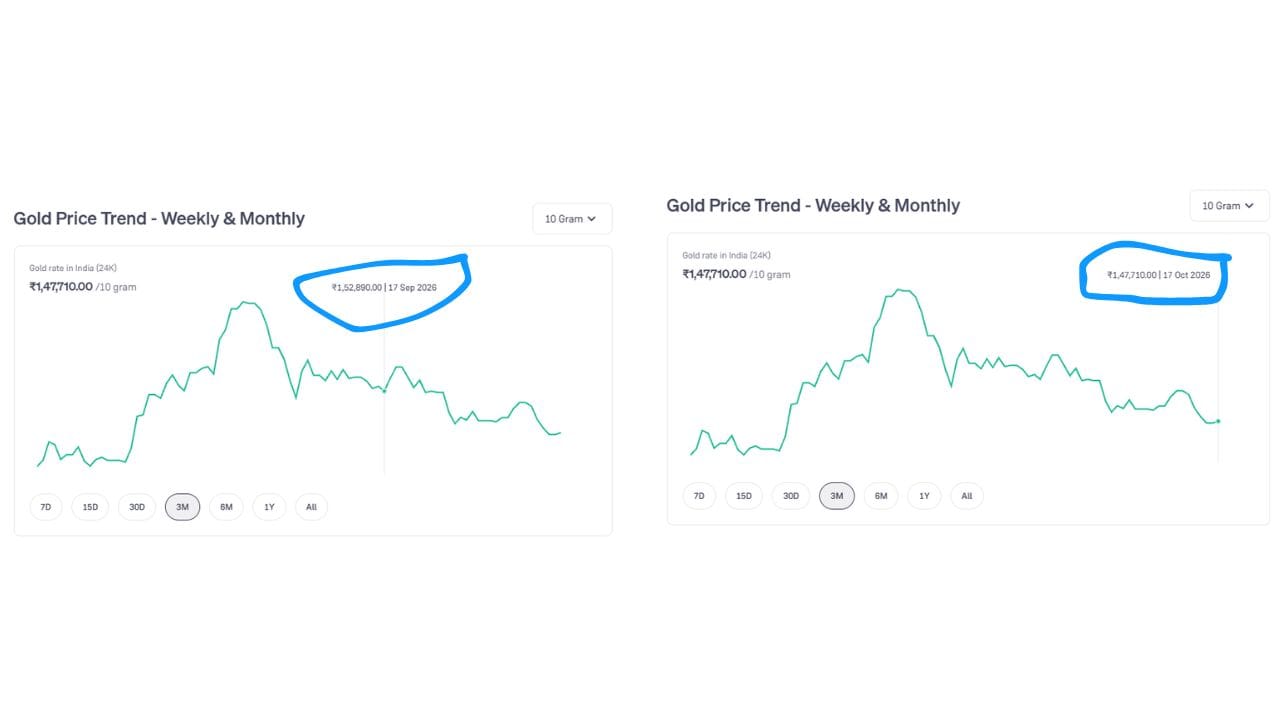The image size is (1280, 720).
Task: Show All range on the 17 Oct chart
Action: click(x=967, y=496)
